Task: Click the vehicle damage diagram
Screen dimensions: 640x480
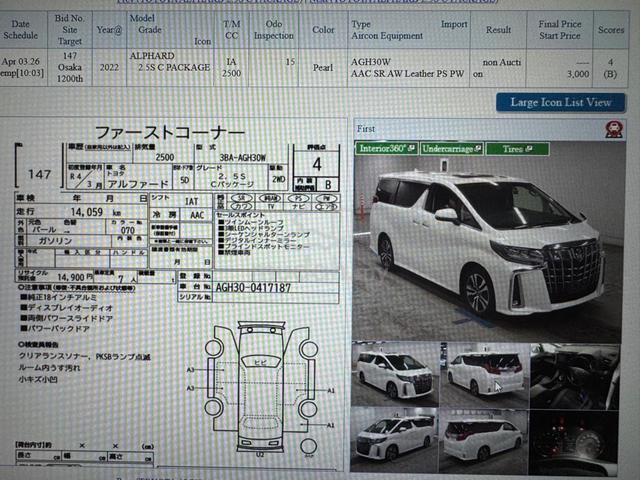Action: pyautogui.click(x=262, y=389)
